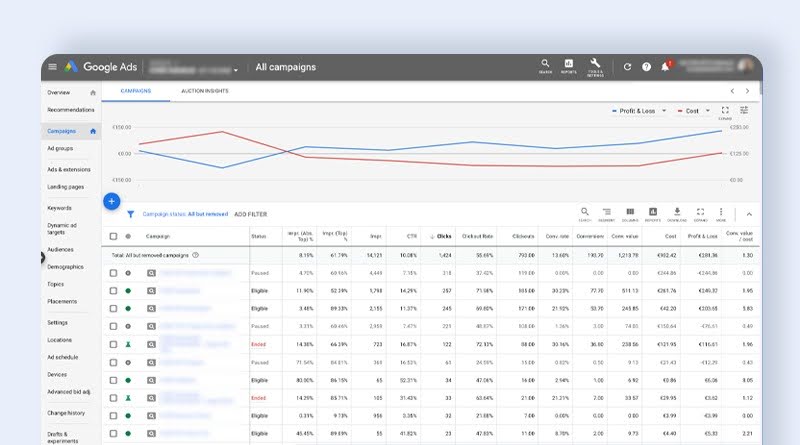This screenshot has width=800, height=445.
Task: Go to previous page arrow
Action: tap(732, 91)
